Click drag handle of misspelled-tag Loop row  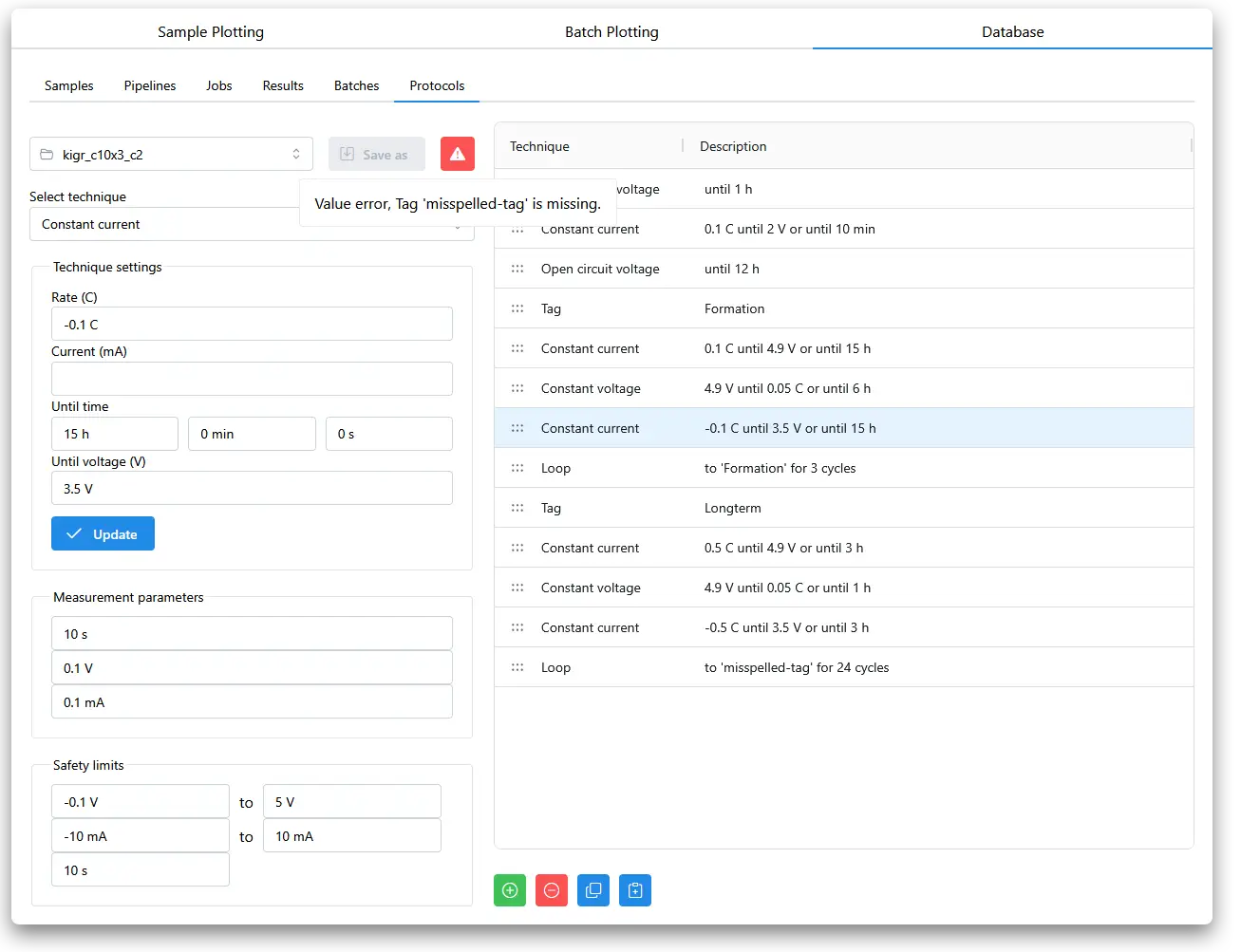[x=517, y=667]
